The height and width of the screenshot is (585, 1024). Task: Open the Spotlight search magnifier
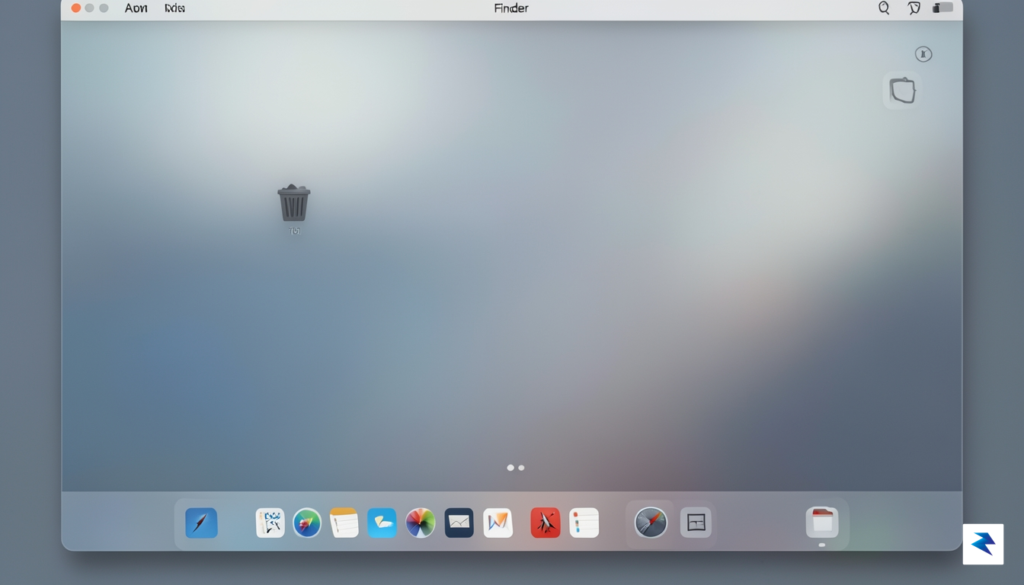tap(884, 8)
